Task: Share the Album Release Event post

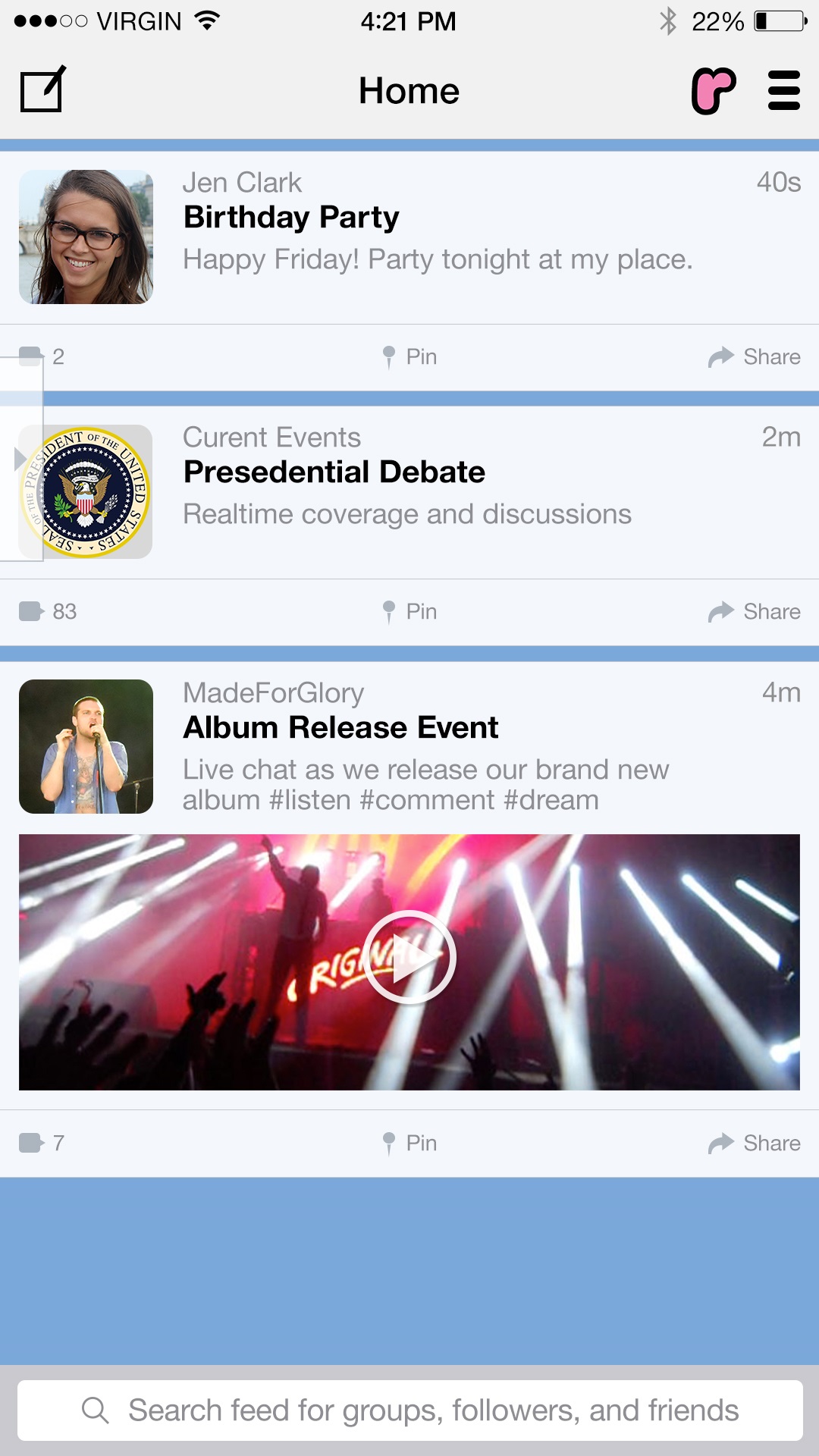Action: pyautogui.click(x=755, y=1143)
